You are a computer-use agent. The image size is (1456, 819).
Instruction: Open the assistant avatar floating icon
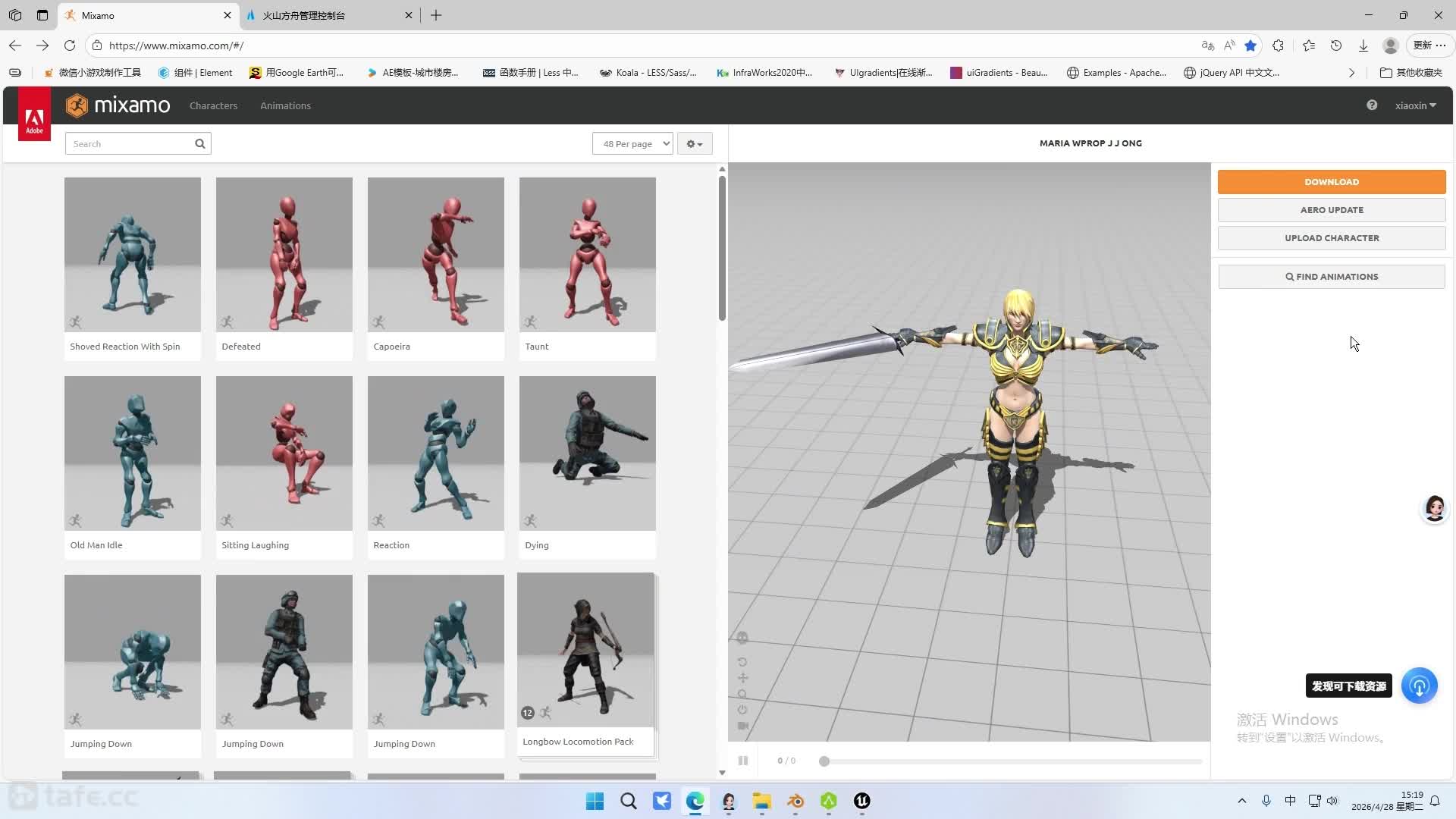(1435, 508)
